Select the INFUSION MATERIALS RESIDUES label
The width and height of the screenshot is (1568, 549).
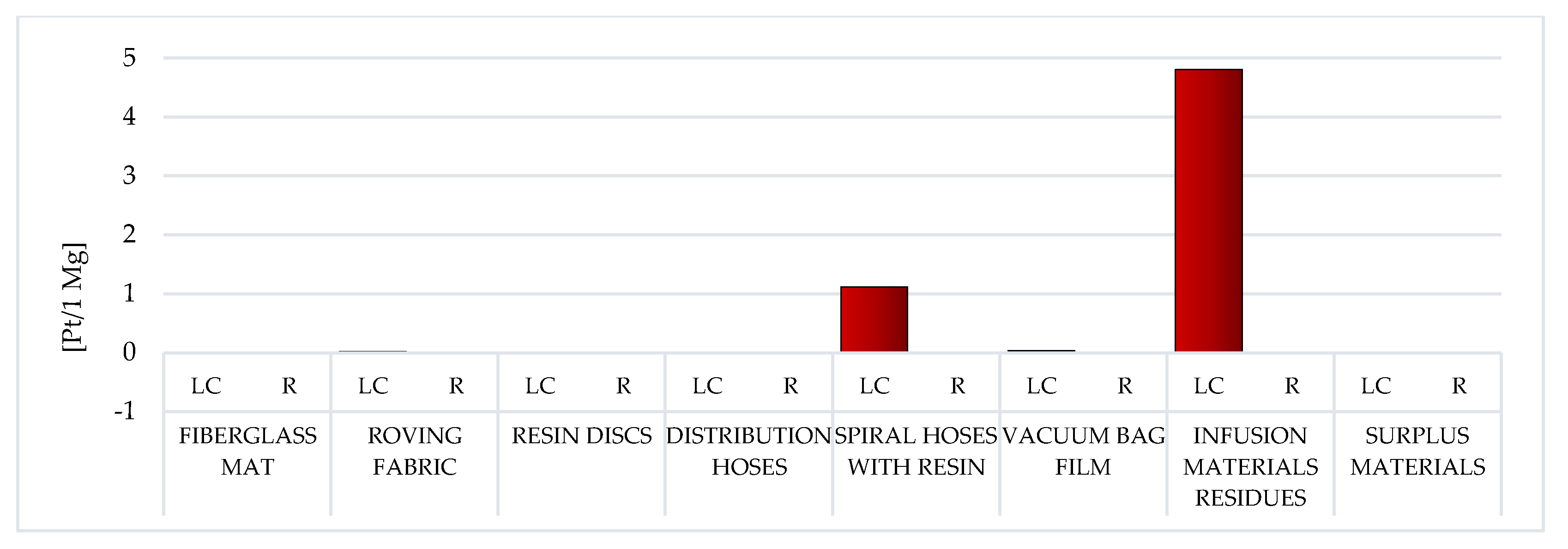[x=1250, y=467]
